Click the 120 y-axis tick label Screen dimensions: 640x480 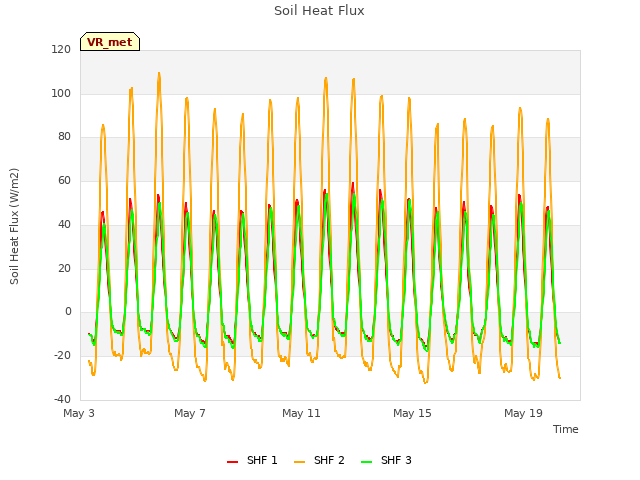point(61,50)
